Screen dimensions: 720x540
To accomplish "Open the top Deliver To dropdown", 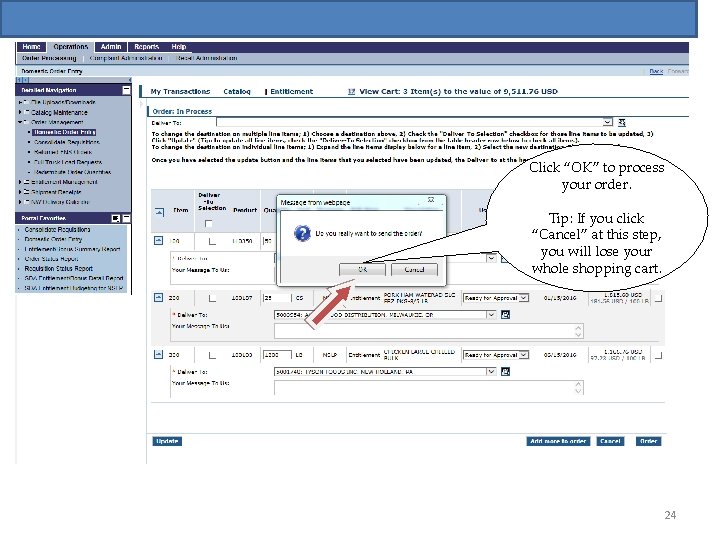I will [608, 122].
